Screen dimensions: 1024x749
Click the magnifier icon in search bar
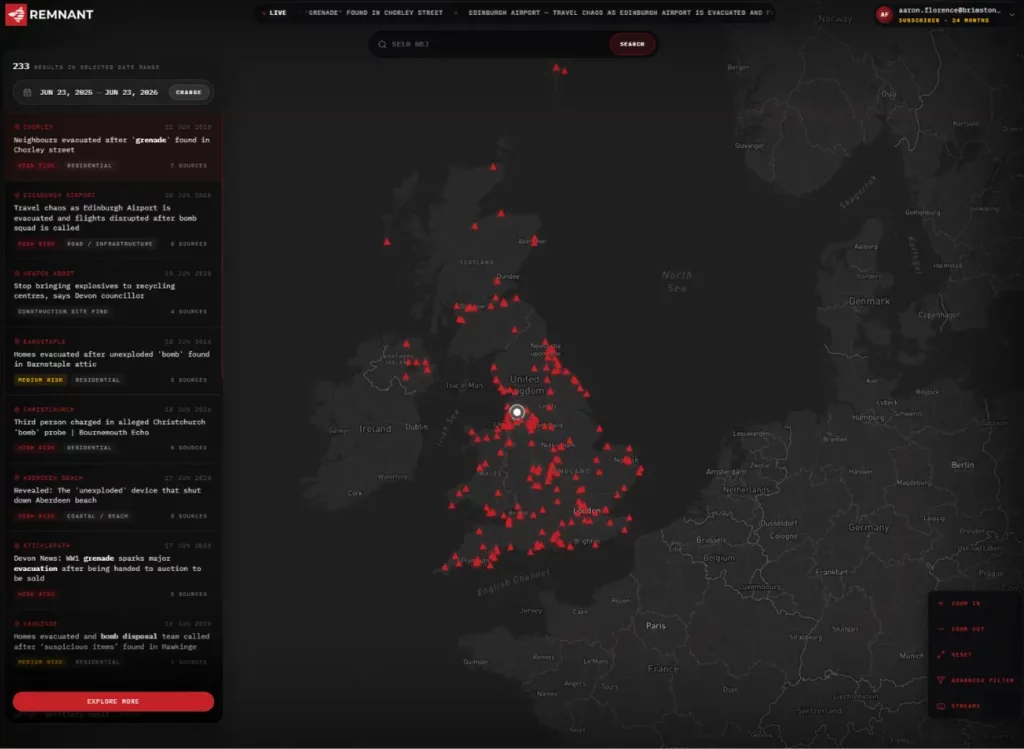tap(382, 44)
